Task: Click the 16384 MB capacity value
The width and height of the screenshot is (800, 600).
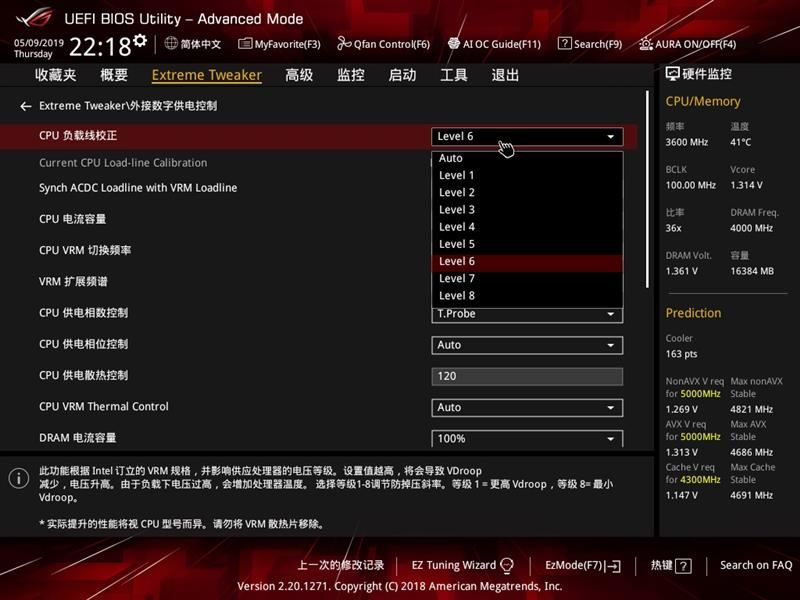Action: 752,271
